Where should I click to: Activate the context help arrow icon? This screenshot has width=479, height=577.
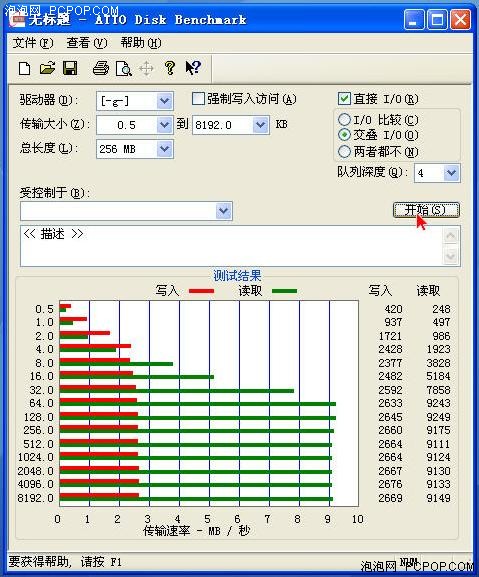point(193,68)
